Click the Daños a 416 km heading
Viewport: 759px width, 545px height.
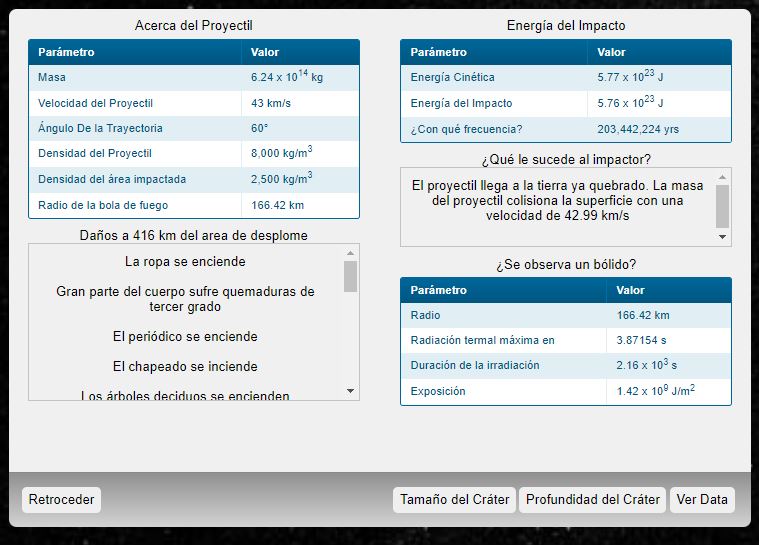tap(194, 236)
